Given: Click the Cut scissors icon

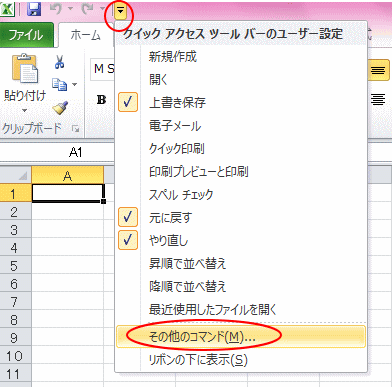Looking at the screenshot, I should click(59, 62).
